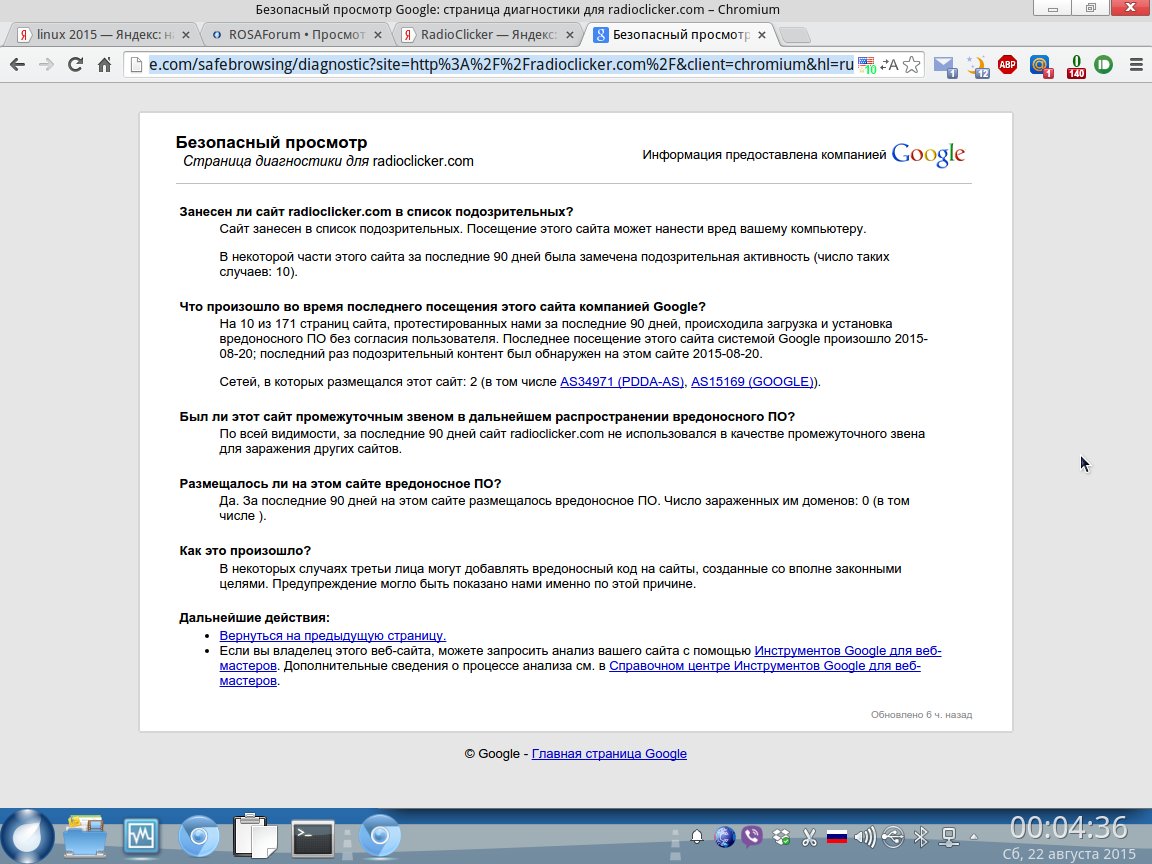The width and height of the screenshot is (1152, 864).
Task: Click the Google logo in the page header
Action: point(928,154)
